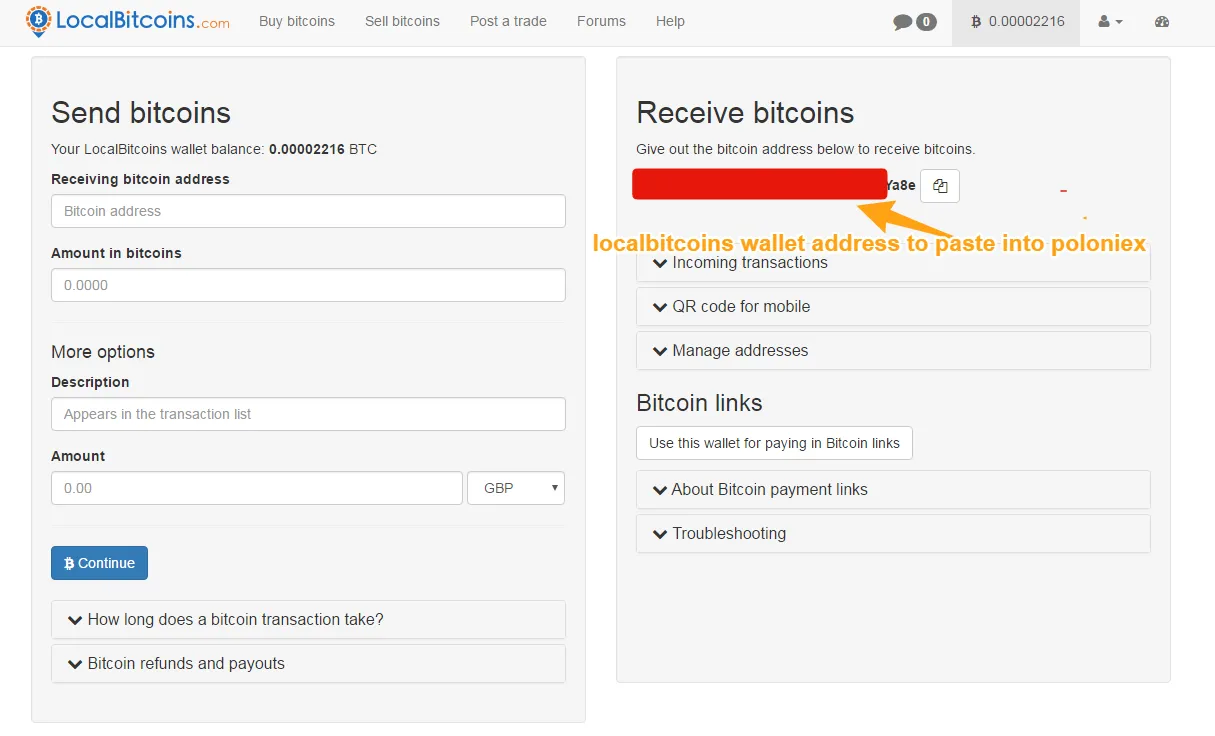1215x736 pixels.
Task: Click 'Use this wallet for paying in Bitcoin links'
Action: coord(774,443)
